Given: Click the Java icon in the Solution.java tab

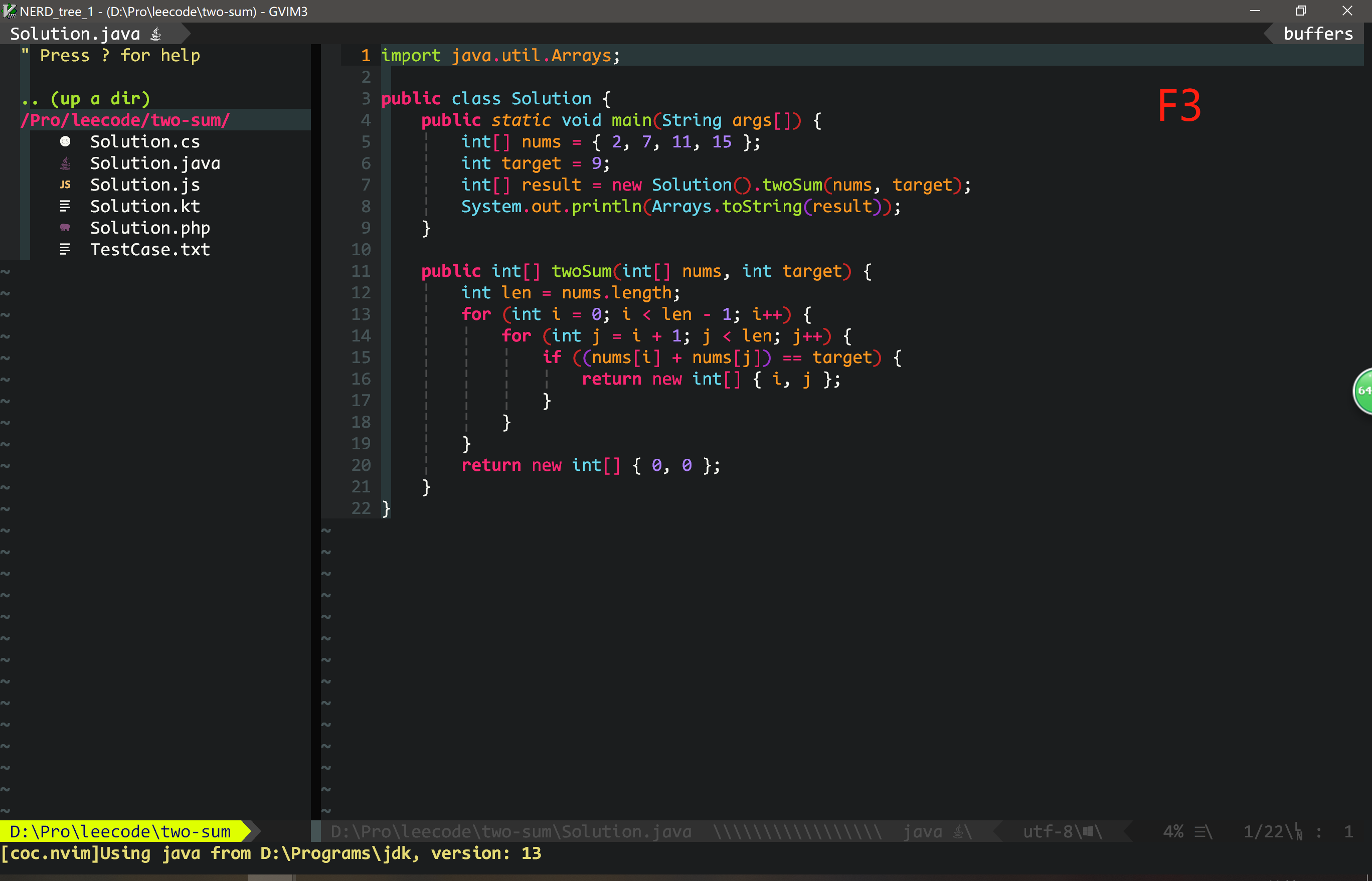Looking at the screenshot, I should pos(155,34).
